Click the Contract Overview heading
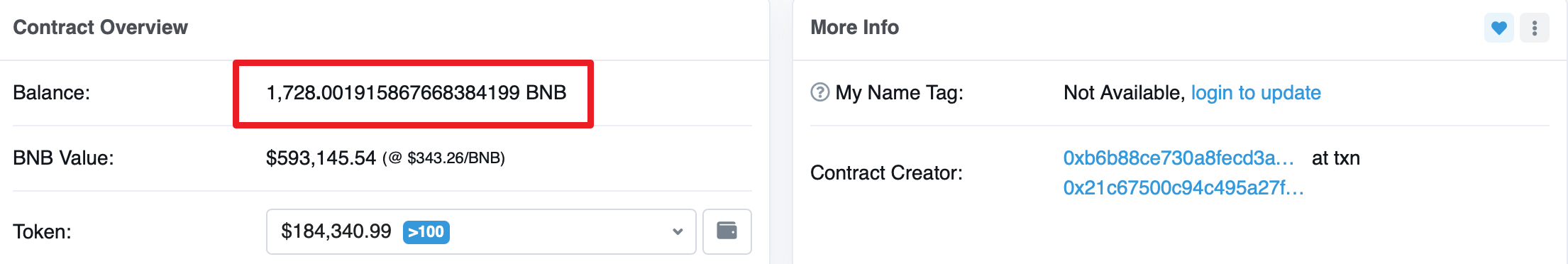 pyautogui.click(x=100, y=27)
